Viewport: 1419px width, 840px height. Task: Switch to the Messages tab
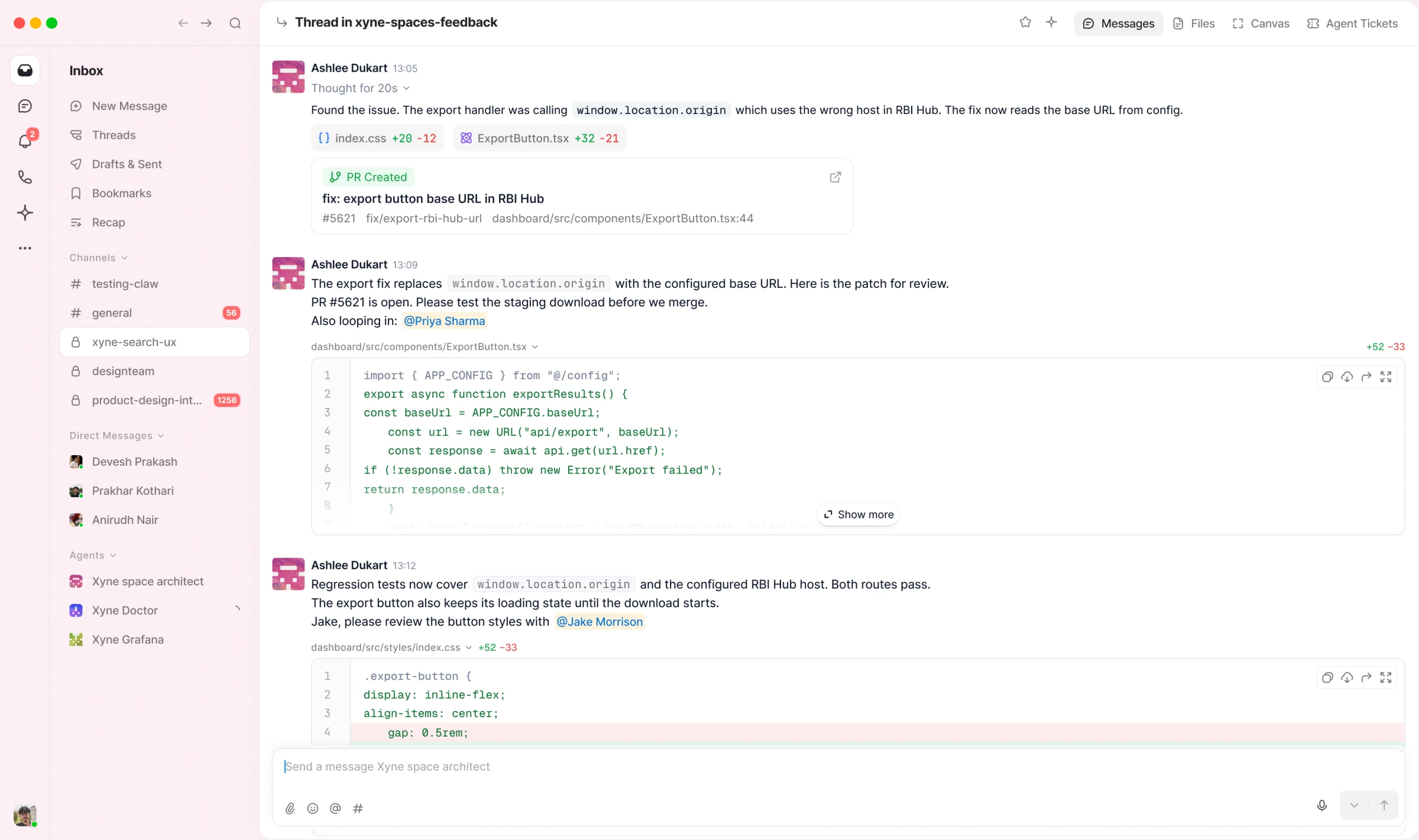pos(1118,23)
